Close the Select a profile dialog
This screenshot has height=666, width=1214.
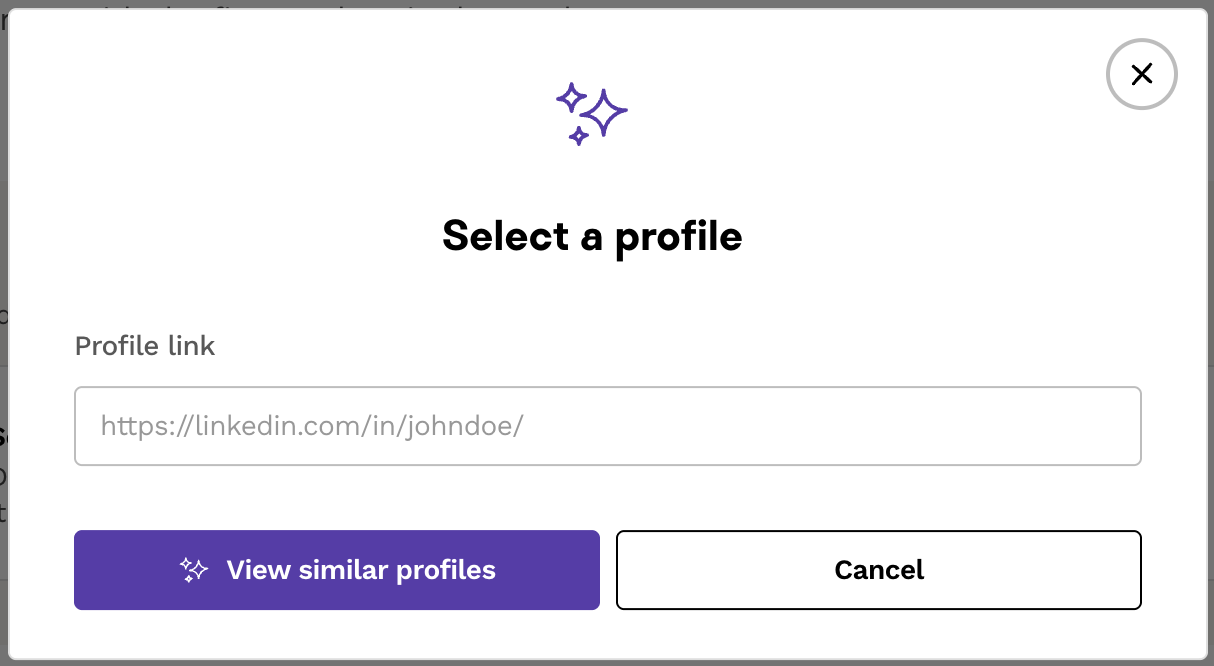(1141, 73)
